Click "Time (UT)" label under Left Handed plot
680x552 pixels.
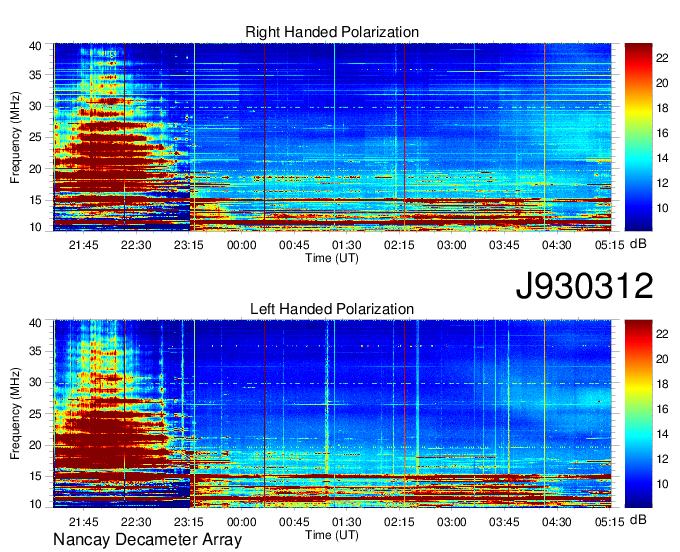point(332,535)
